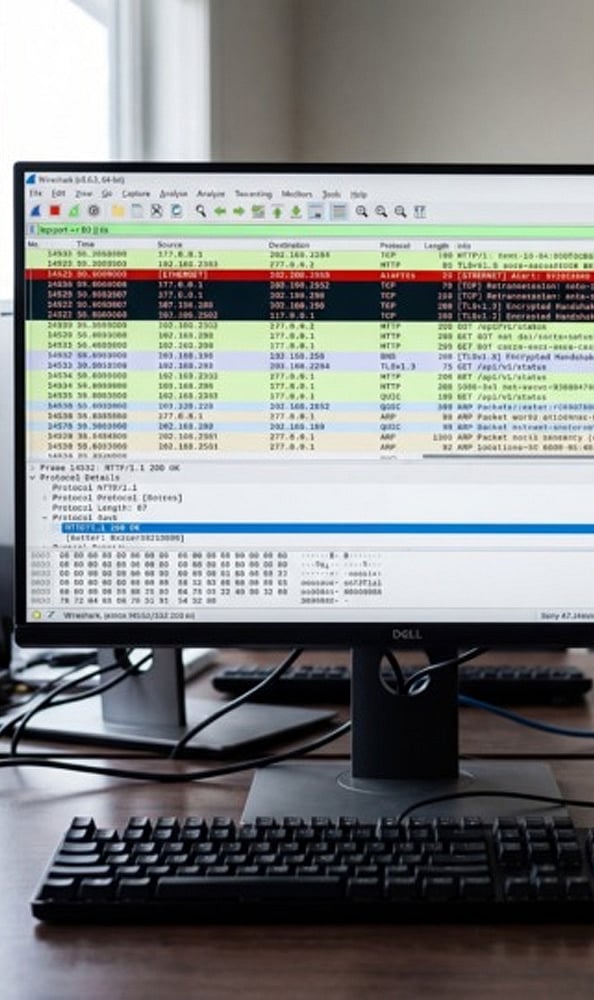
Task: Sort by the Info column header
Action: coord(464,245)
